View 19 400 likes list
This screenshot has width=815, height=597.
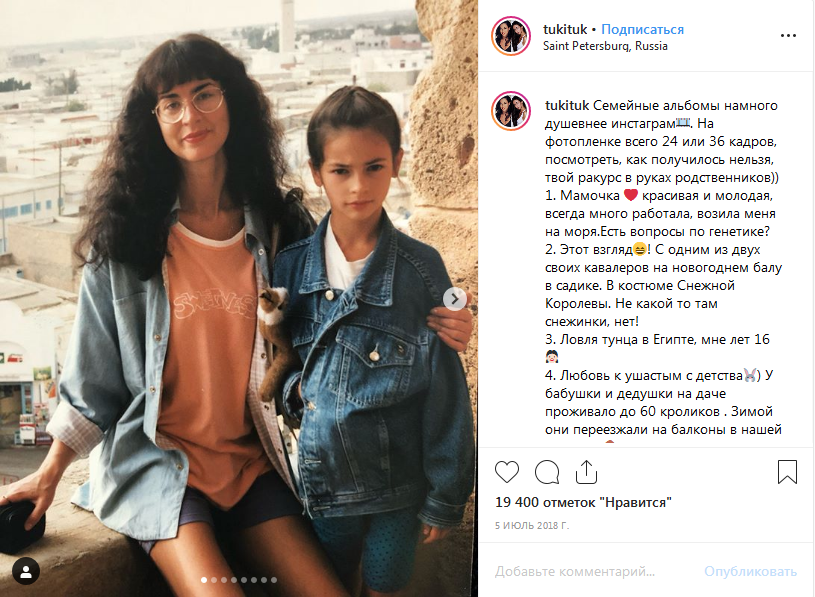[x=583, y=502]
